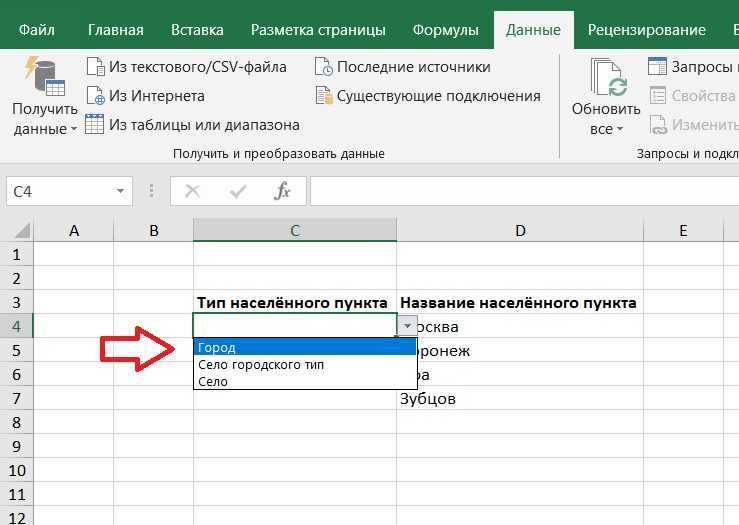
Task: Open the Файл tab
Action: (37, 30)
